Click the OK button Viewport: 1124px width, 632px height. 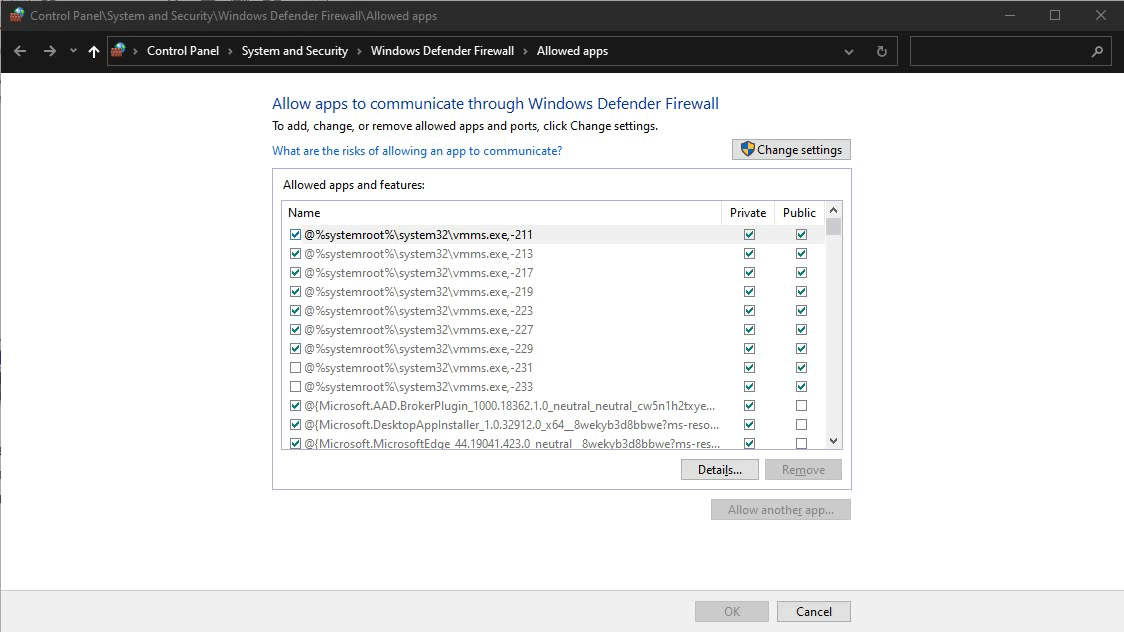pos(732,611)
